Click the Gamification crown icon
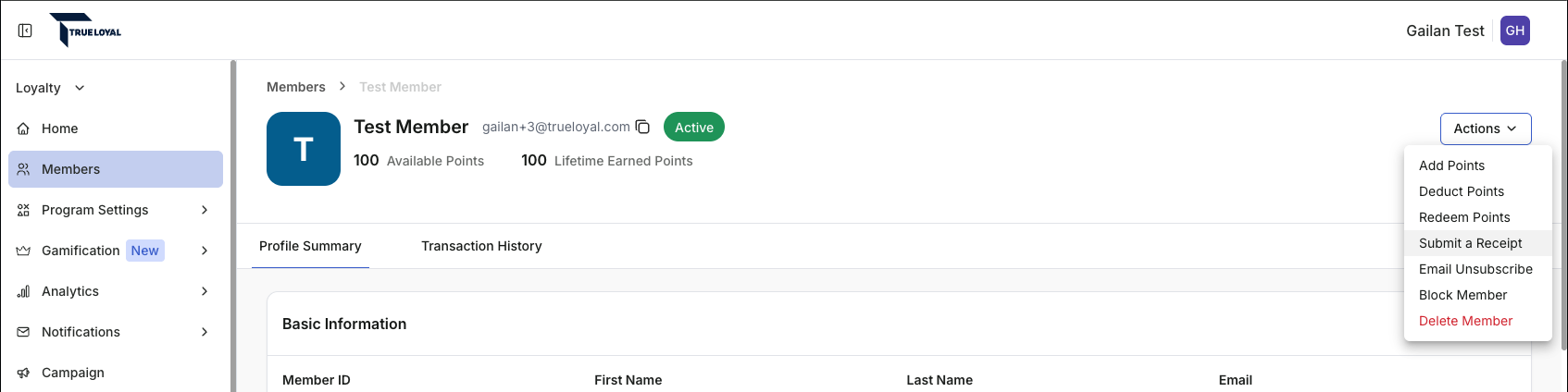The width and height of the screenshot is (1568, 392). click(24, 251)
